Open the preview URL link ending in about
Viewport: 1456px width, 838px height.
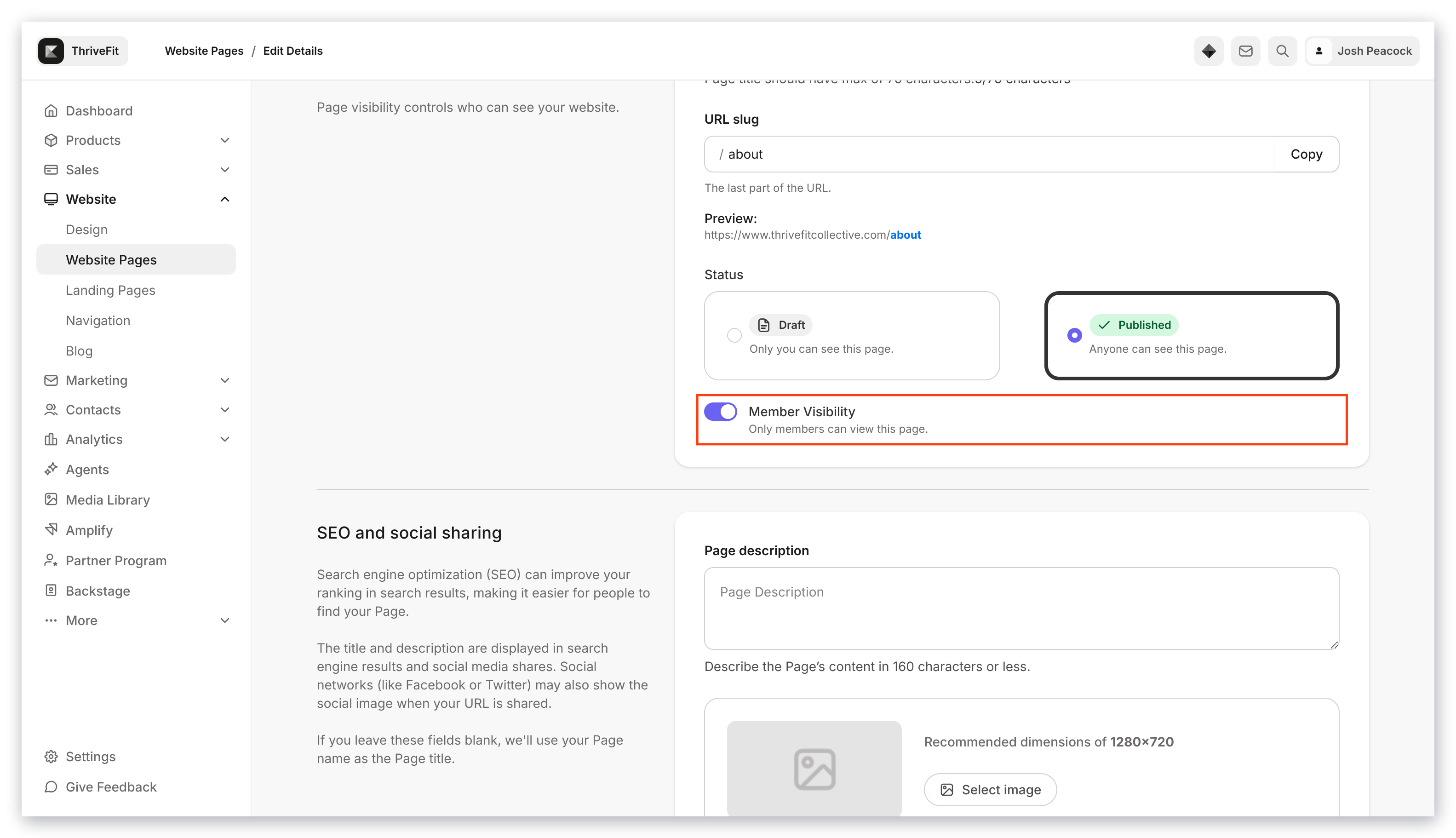point(812,235)
